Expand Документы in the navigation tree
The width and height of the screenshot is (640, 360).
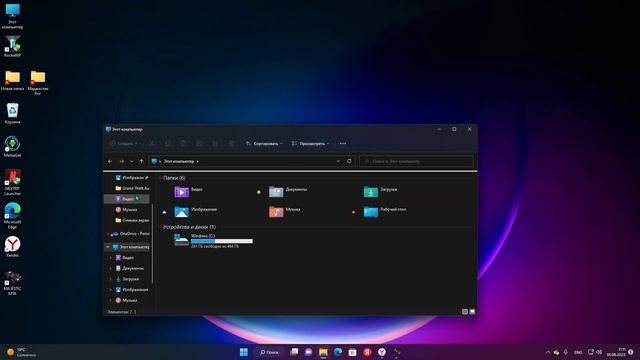tap(111, 268)
